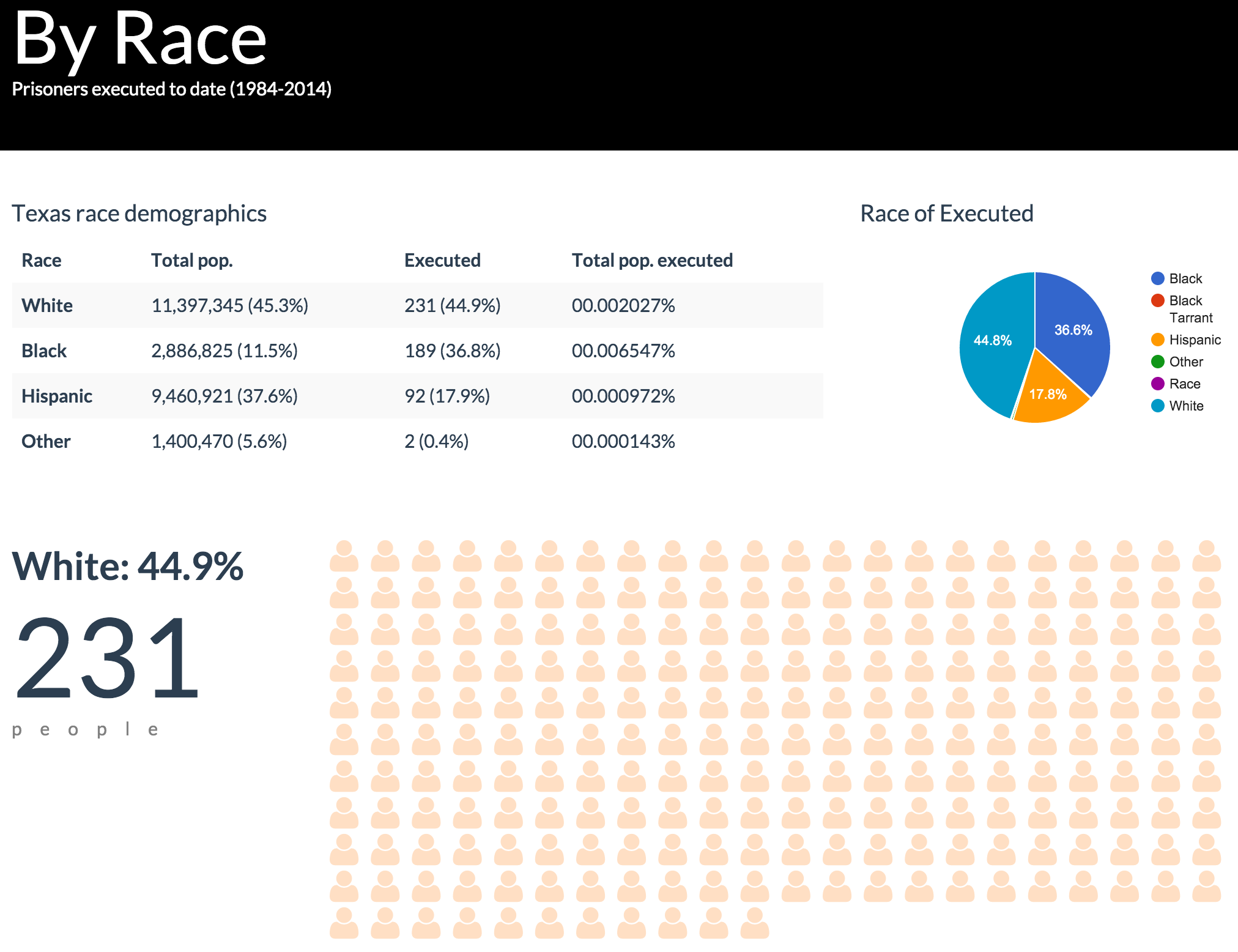Screen dimensions: 1238x952
Task: Select the Hispanic row in the table
Action: point(57,396)
